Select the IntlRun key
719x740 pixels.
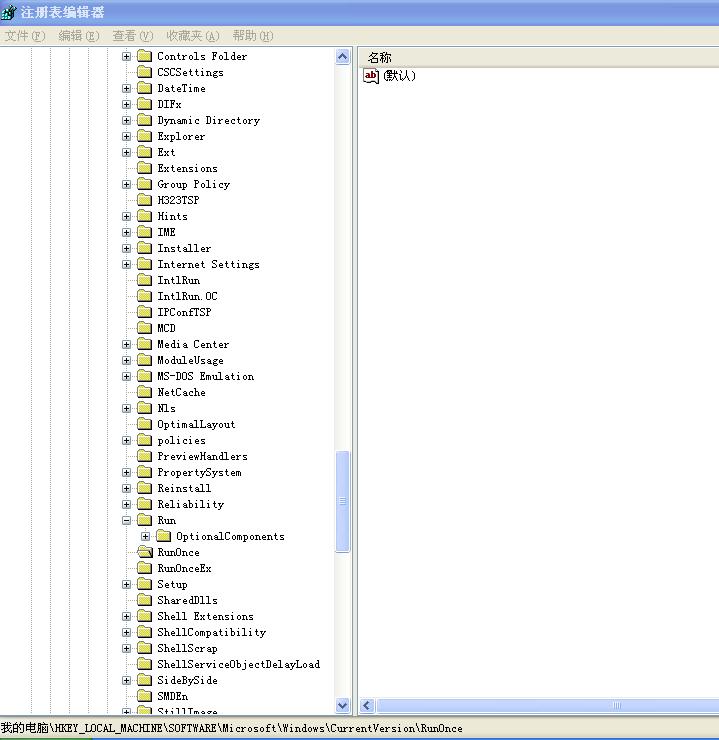[x=178, y=280]
